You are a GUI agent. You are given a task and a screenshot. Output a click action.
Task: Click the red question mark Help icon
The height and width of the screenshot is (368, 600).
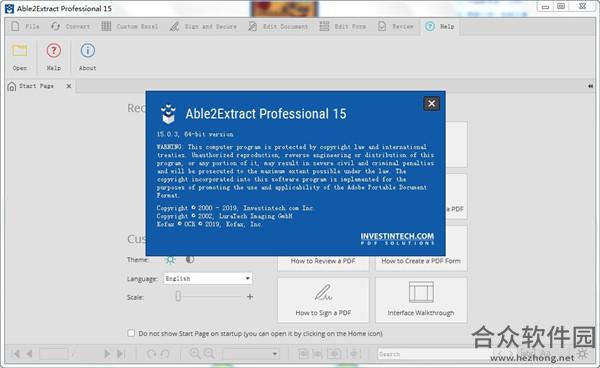point(54,50)
